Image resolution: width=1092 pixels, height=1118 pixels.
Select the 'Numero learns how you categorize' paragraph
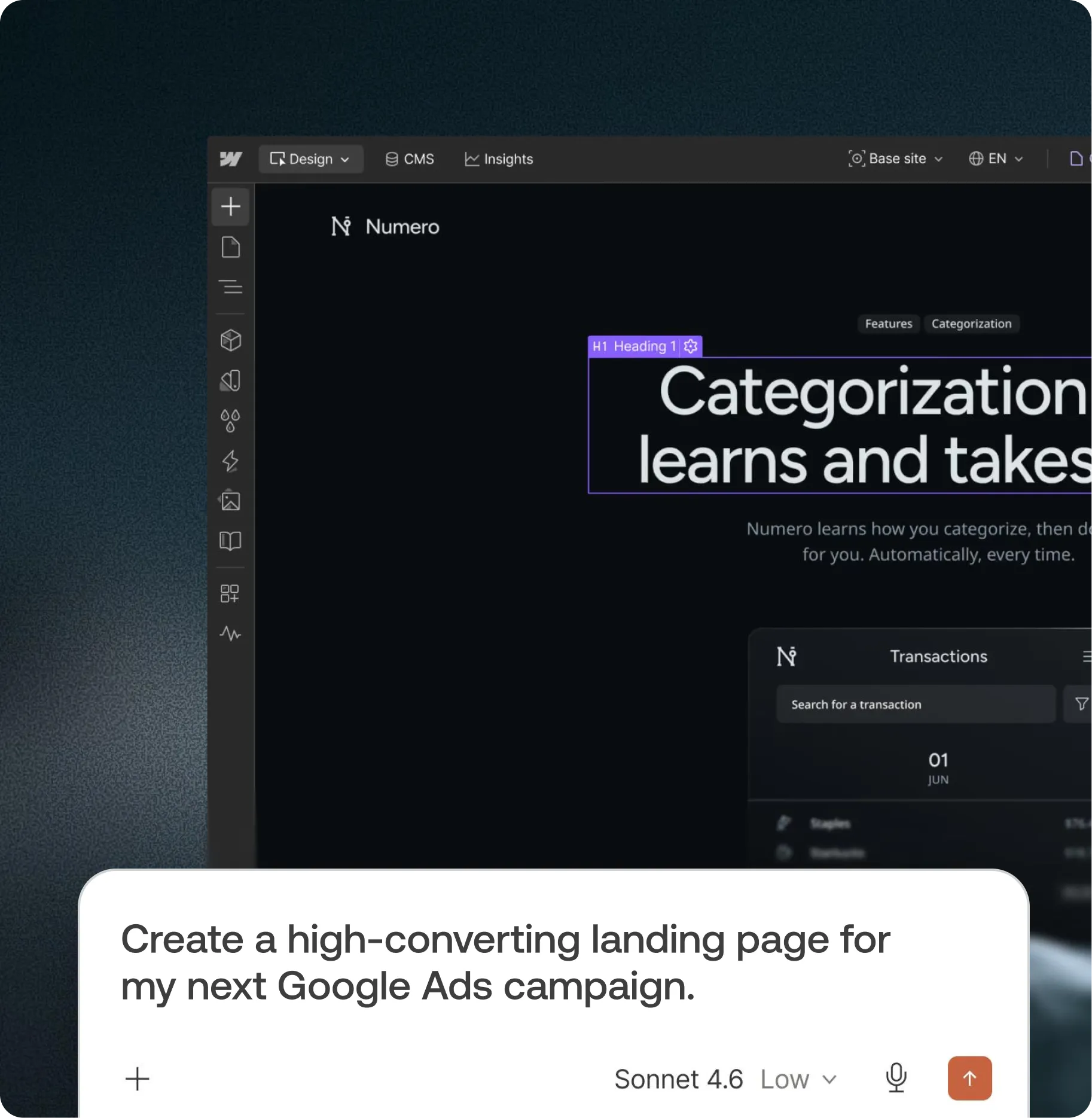click(919, 541)
